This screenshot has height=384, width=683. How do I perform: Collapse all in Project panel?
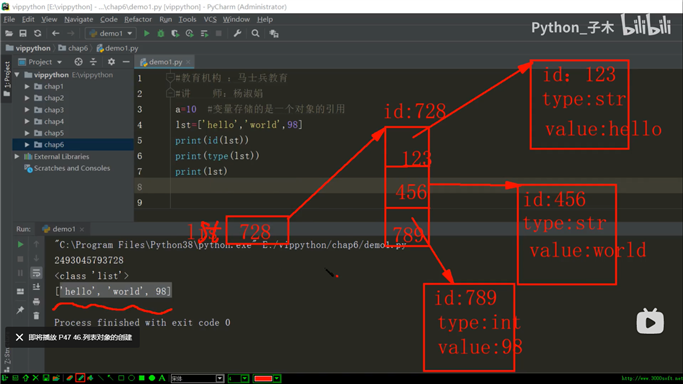pos(93,62)
